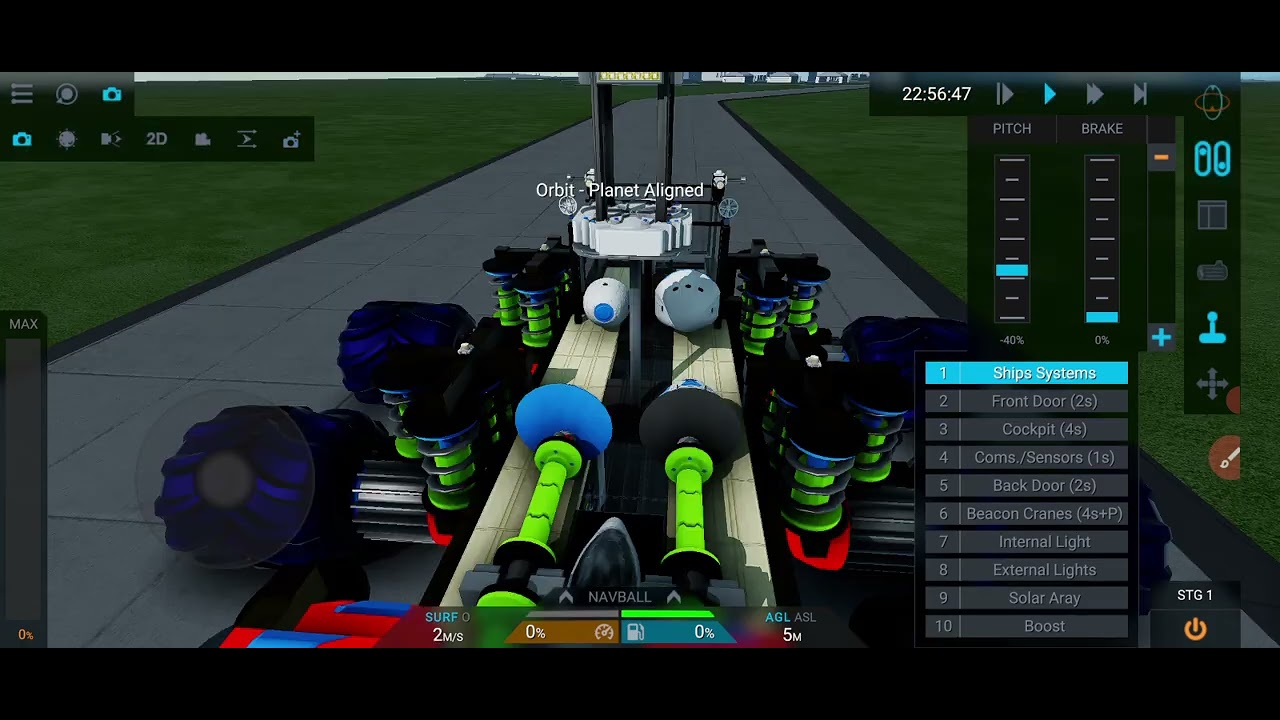Expand the NAVBALL panel
Viewport: 1280px width, 720px height.
pyautogui.click(x=620, y=597)
